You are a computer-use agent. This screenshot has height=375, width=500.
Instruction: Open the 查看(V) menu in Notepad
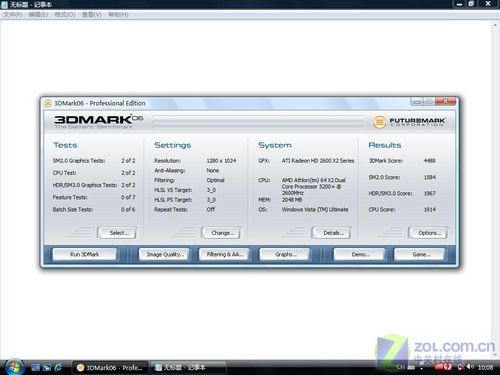coord(92,15)
